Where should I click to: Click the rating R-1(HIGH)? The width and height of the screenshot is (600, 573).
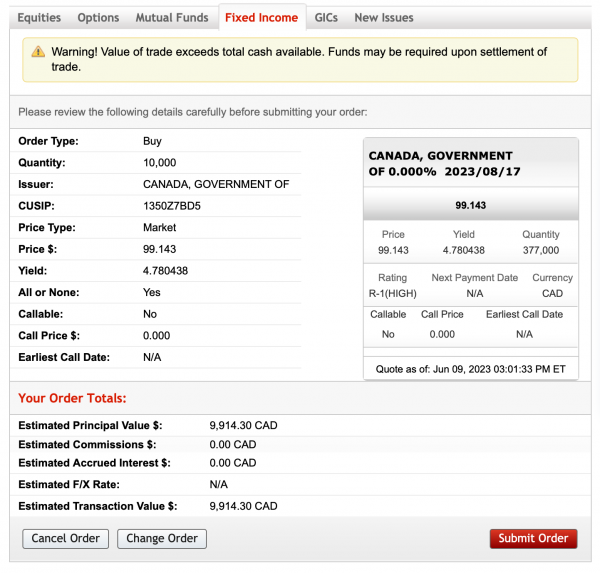click(393, 294)
